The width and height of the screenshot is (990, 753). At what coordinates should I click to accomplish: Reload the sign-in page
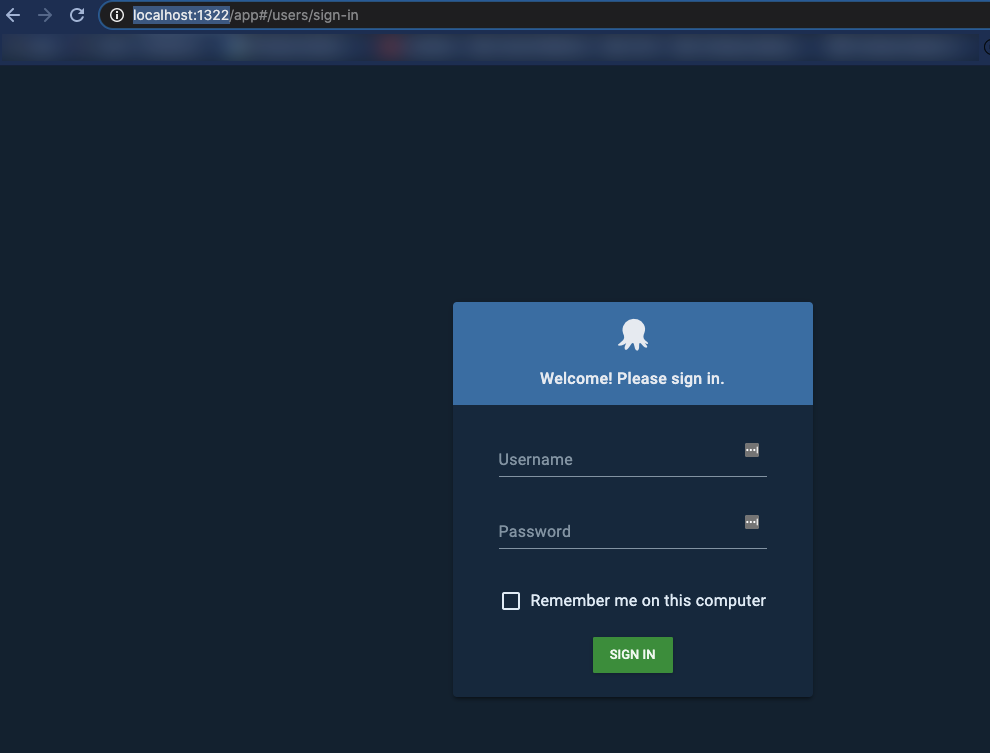(x=77, y=15)
